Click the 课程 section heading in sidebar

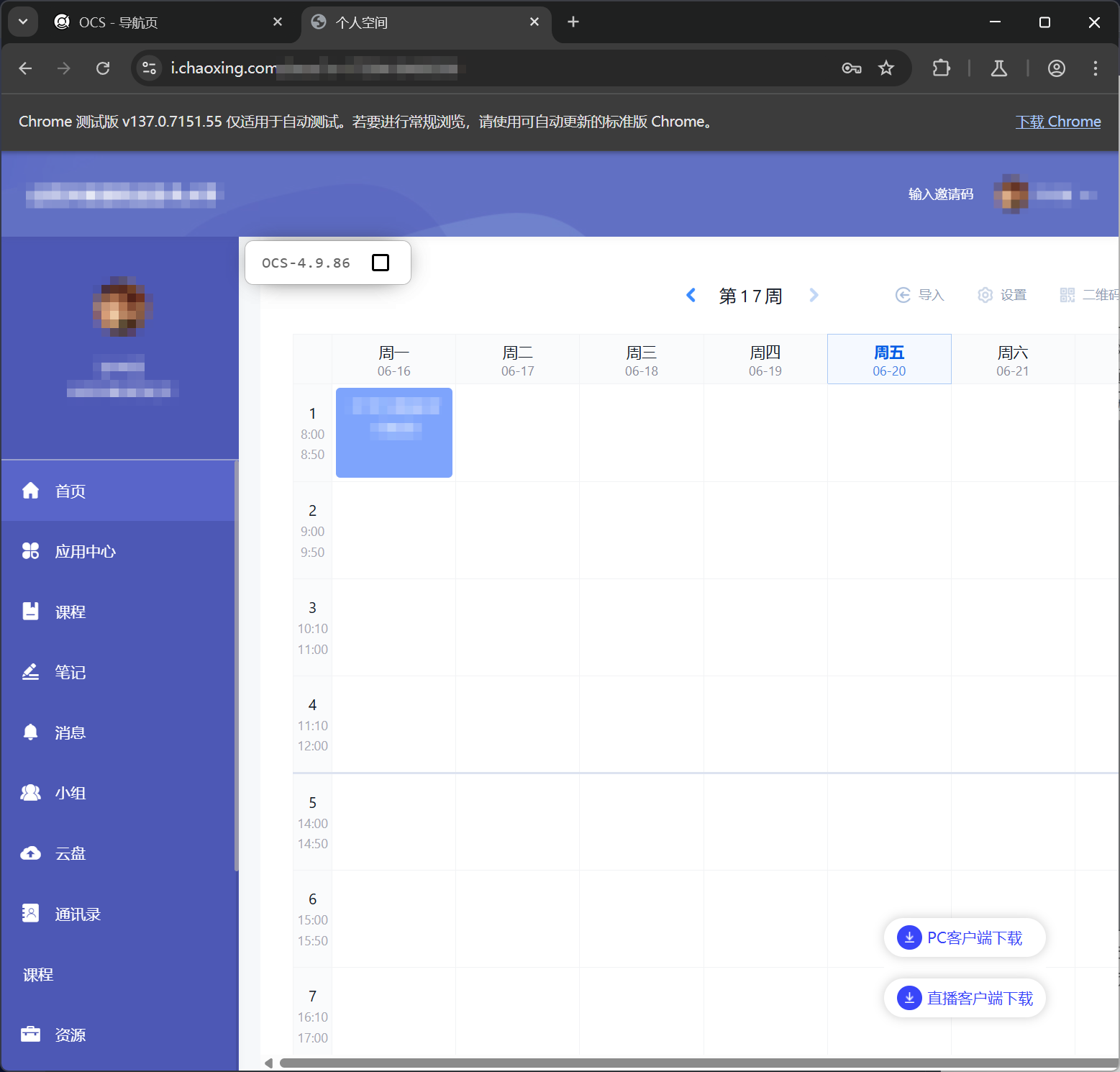(38, 974)
